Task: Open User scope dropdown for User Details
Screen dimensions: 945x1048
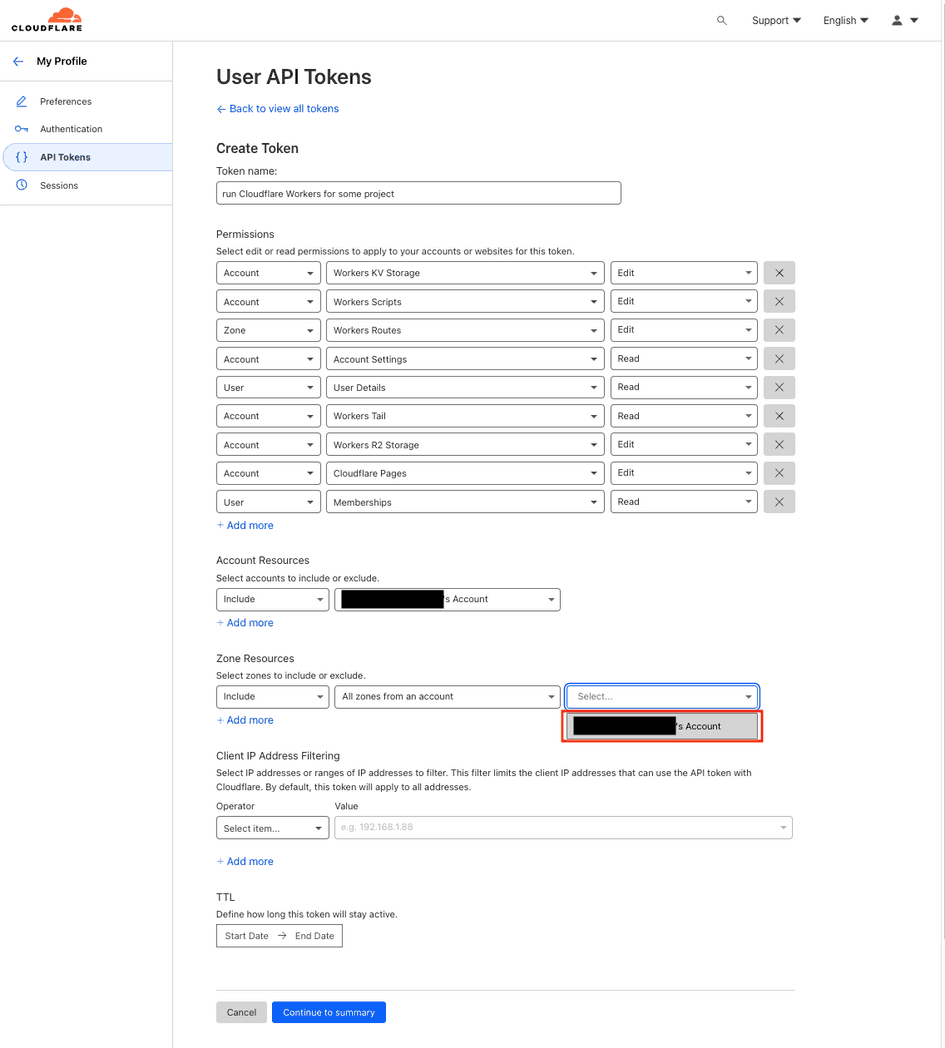Action: click(268, 387)
